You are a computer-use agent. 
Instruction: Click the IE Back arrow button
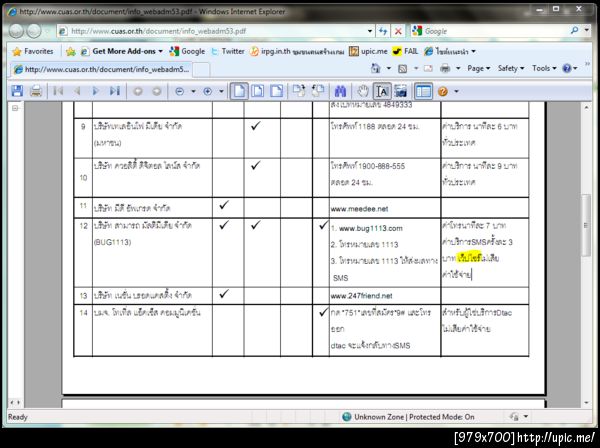click(x=16, y=31)
